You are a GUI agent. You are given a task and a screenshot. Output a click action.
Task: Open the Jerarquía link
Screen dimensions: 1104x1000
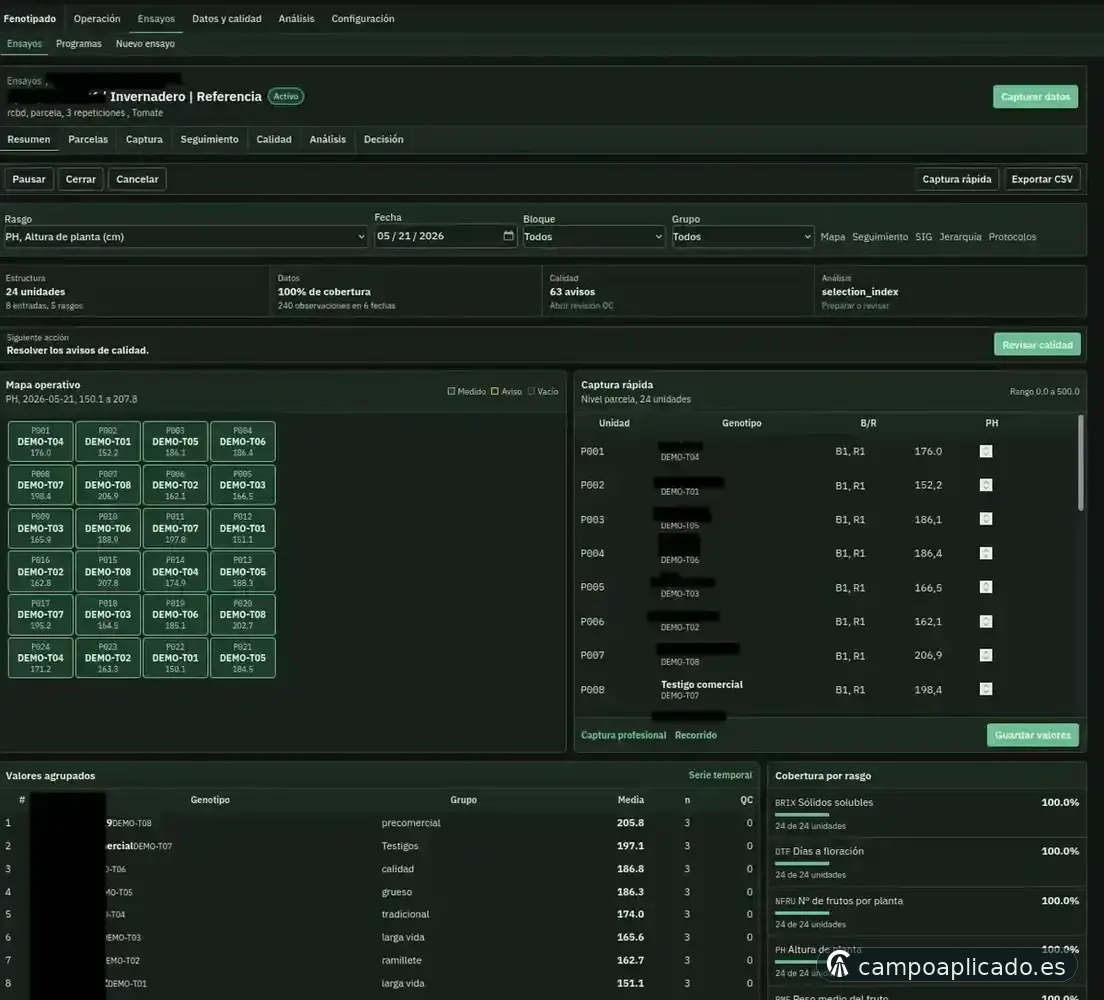[960, 237]
